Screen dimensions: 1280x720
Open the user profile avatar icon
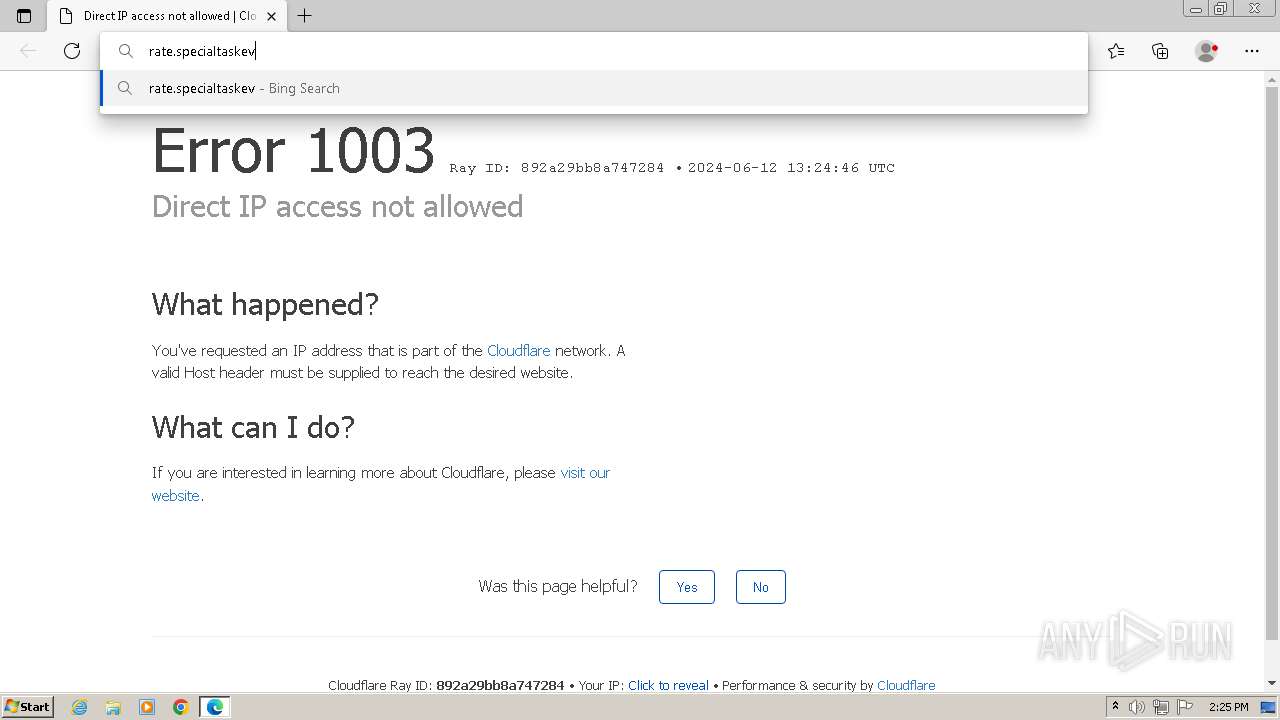tap(1207, 51)
